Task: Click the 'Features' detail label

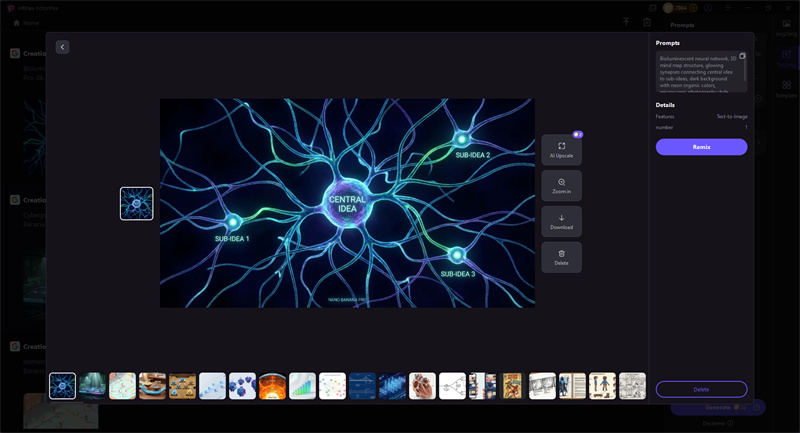Action: click(665, 117)
